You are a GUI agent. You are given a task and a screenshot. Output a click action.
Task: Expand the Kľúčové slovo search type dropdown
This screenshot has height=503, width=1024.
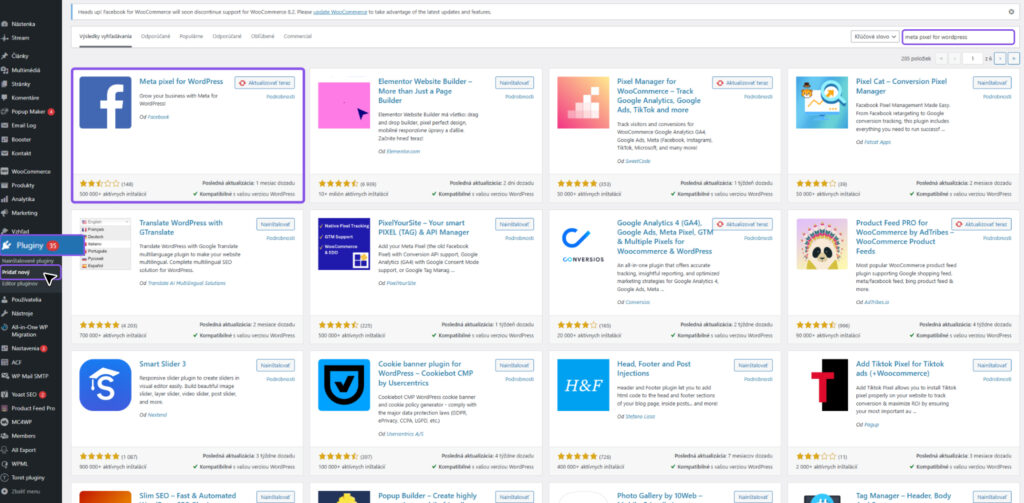(x=874, y=37)
